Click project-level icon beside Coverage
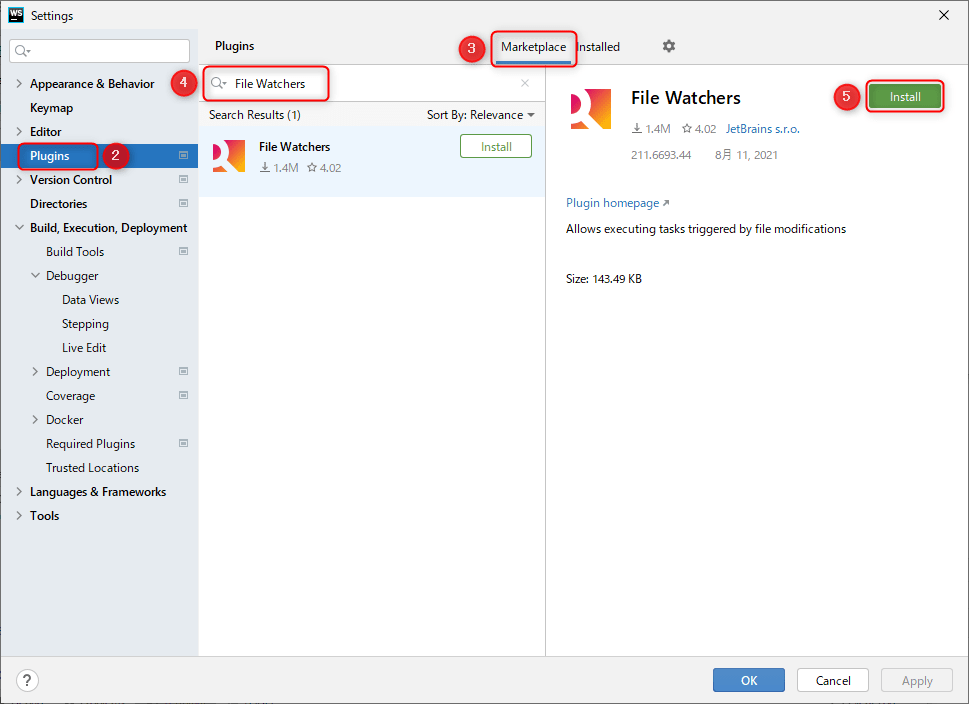Viewport: 969px width, 704px height. point(184,396)
